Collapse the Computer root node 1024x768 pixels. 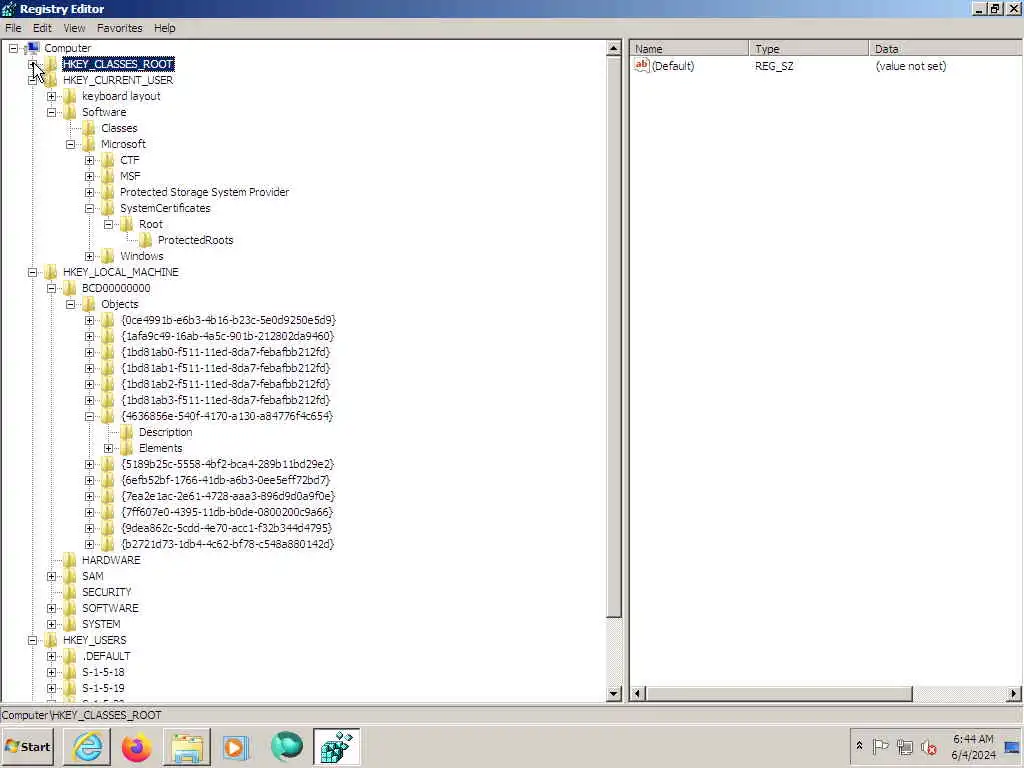13,48
